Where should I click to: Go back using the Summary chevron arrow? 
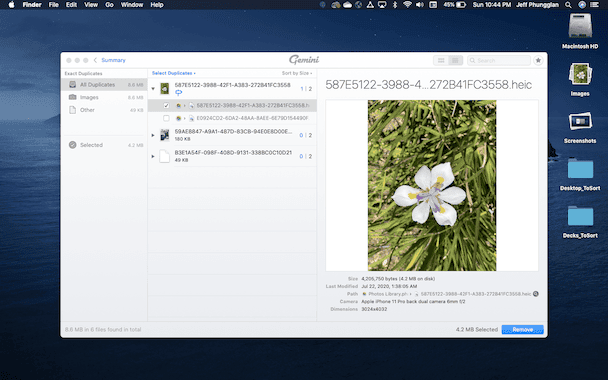[95, 60]
